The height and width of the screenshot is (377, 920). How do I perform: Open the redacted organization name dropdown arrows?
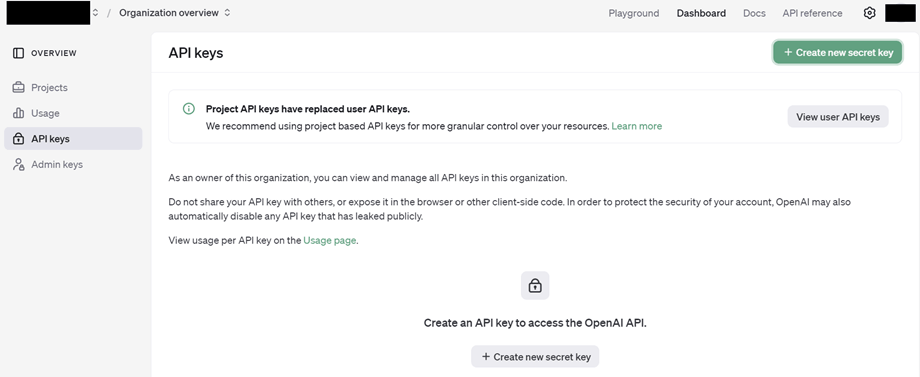click(95, 13)
